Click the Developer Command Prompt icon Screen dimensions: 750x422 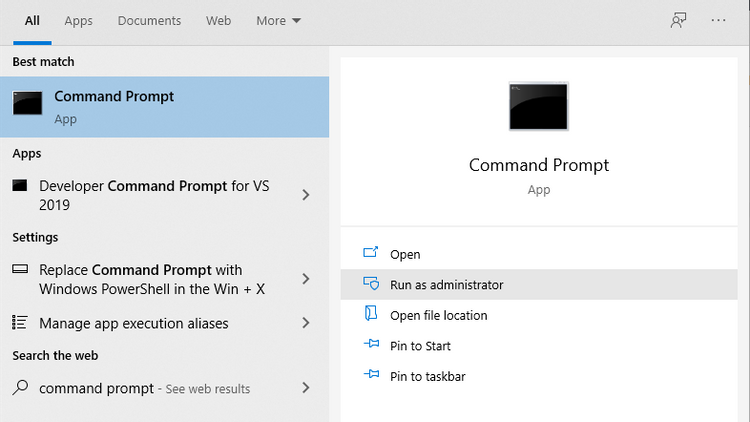point(20,186)
